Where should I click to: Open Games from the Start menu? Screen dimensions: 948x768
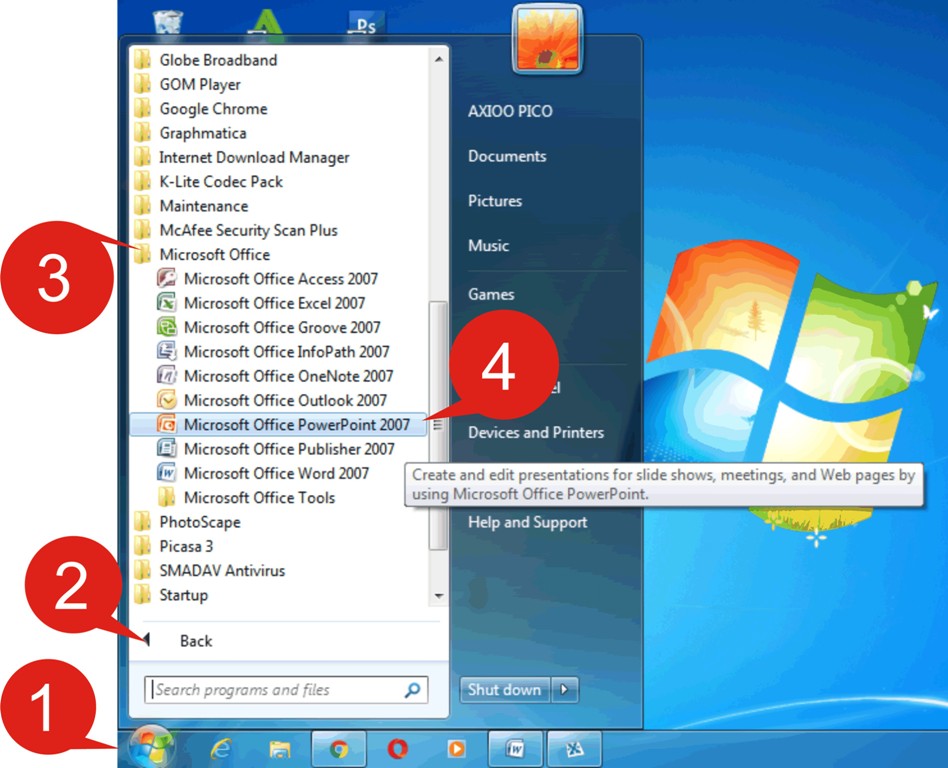point(491,294)
